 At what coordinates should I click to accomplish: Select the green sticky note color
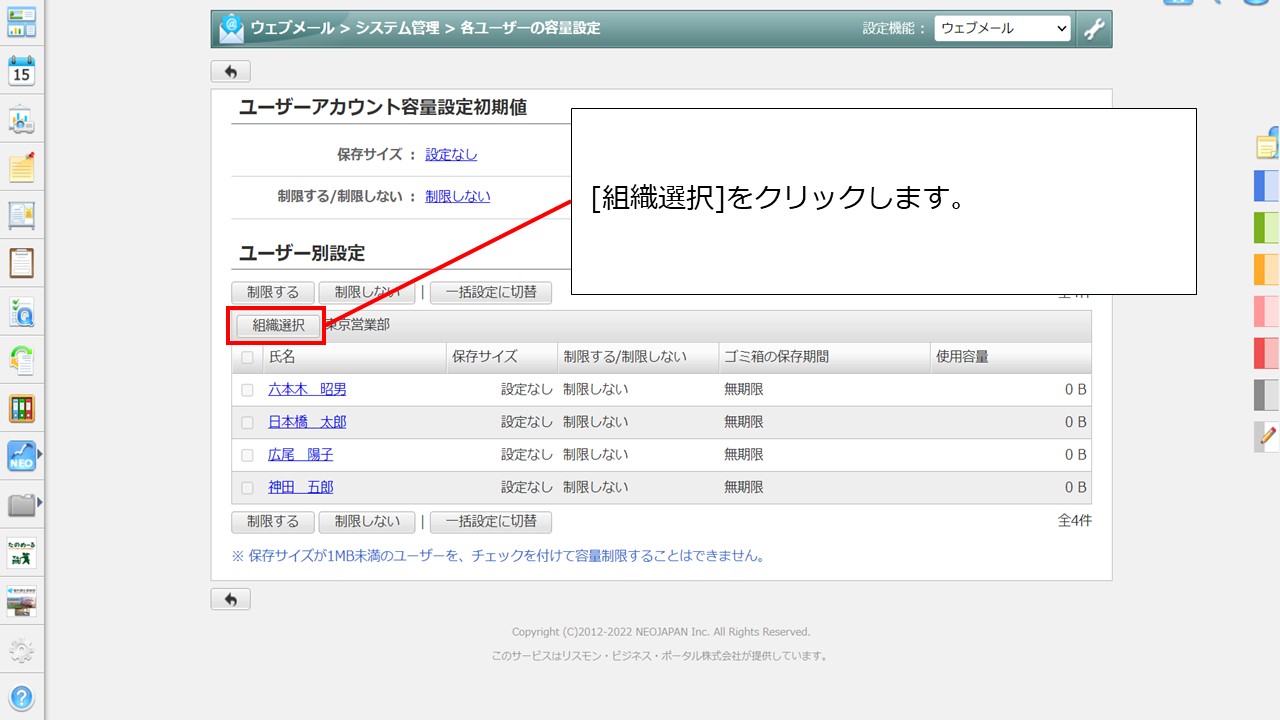[1267, 227]
